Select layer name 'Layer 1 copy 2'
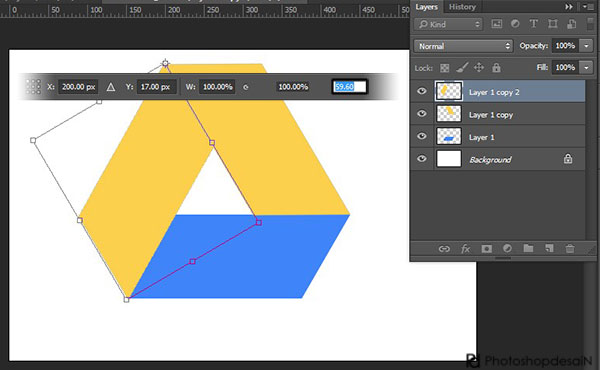Viewport: 600px width, 370px height. [x=494, y=92]
